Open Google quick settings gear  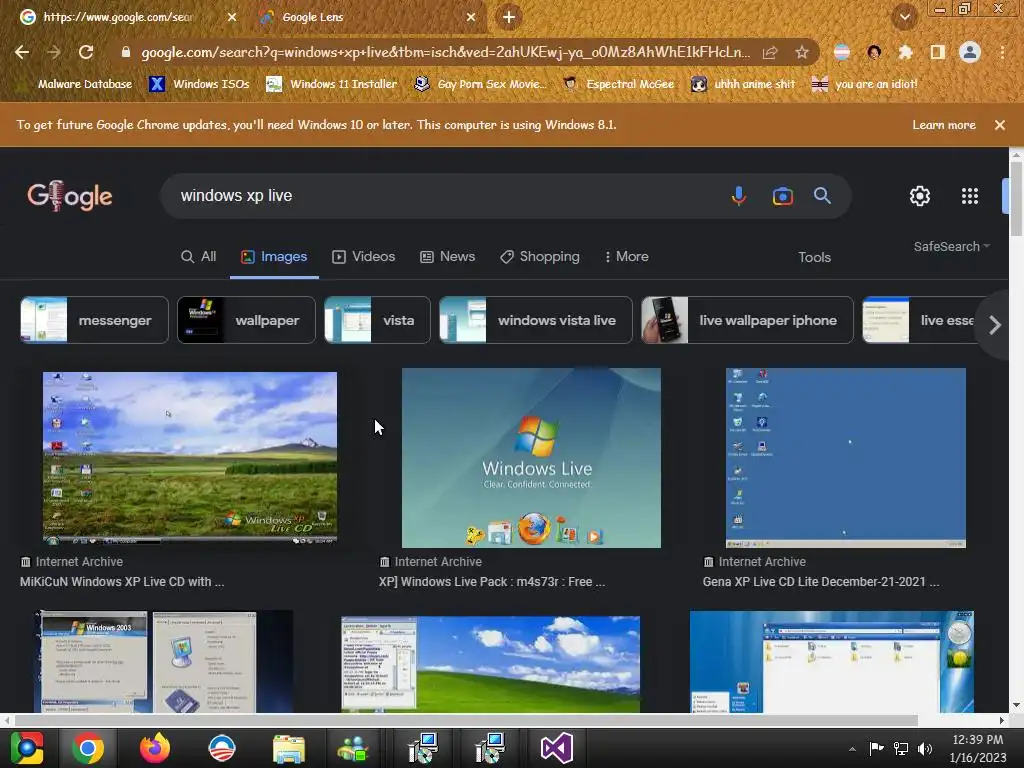(x=920, y=196)
